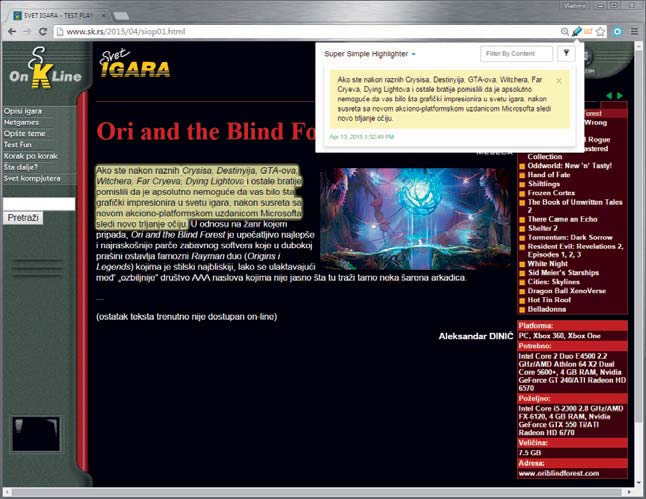Click the highlighted paragraph in the article
The width and height of the screenshot is (646, 499).
(199, 197)
